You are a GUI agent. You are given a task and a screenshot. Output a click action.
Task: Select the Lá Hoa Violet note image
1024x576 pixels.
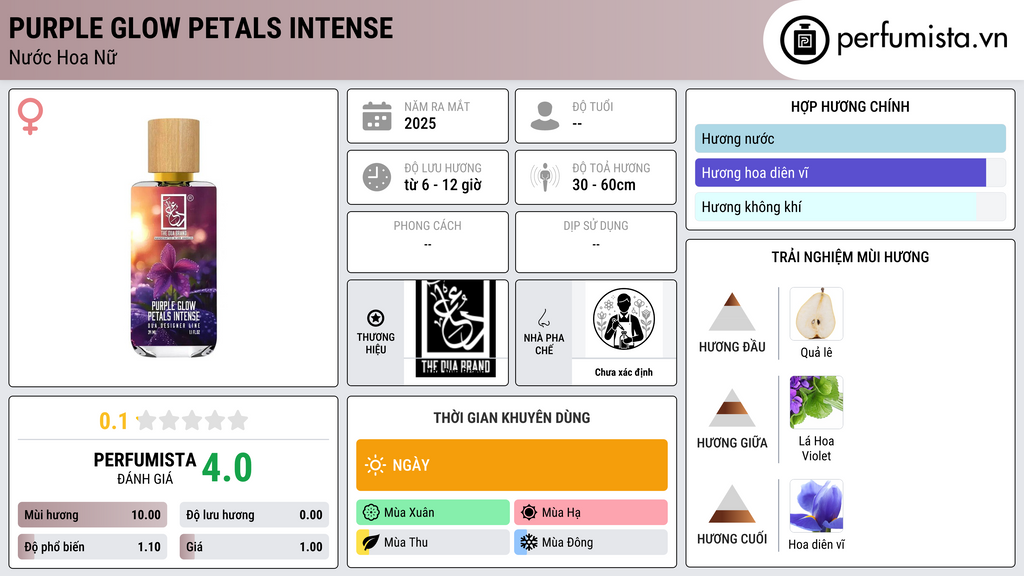816,402
